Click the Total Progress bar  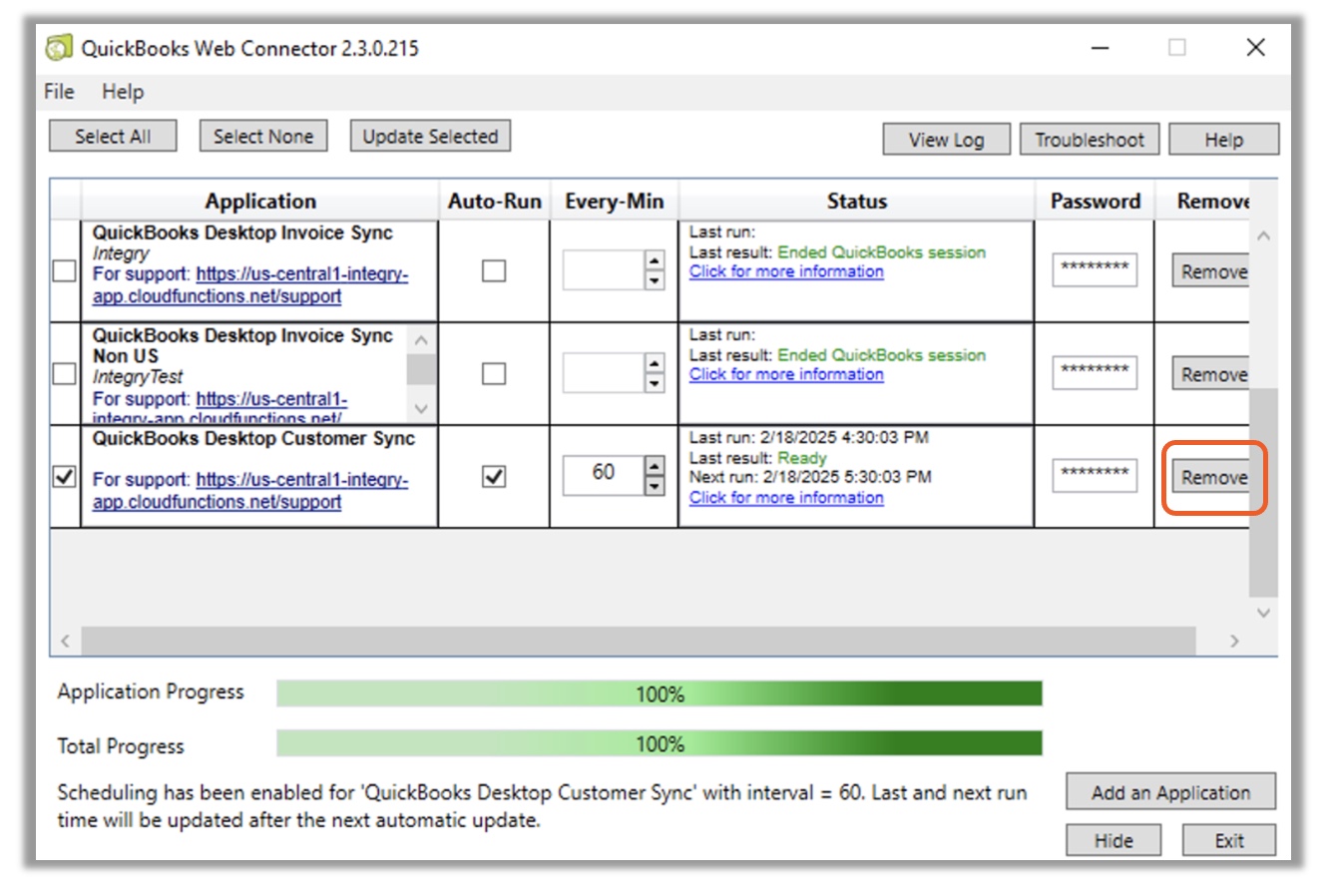tap(660, 743)
